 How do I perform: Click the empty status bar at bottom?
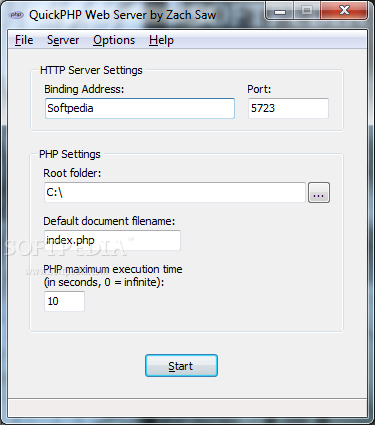click(187, 407)
